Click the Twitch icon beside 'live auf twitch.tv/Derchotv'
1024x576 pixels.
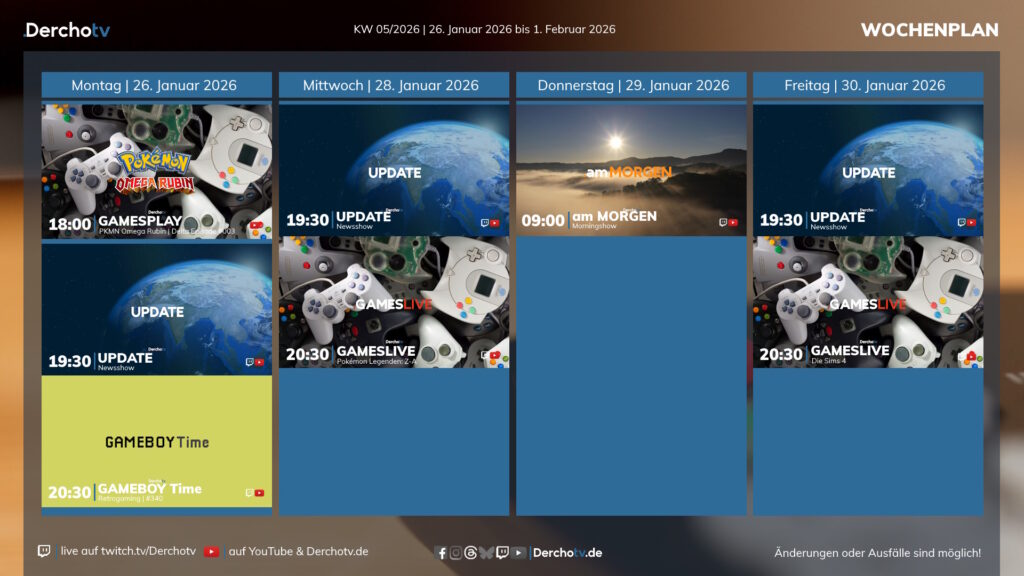[44, 551]
